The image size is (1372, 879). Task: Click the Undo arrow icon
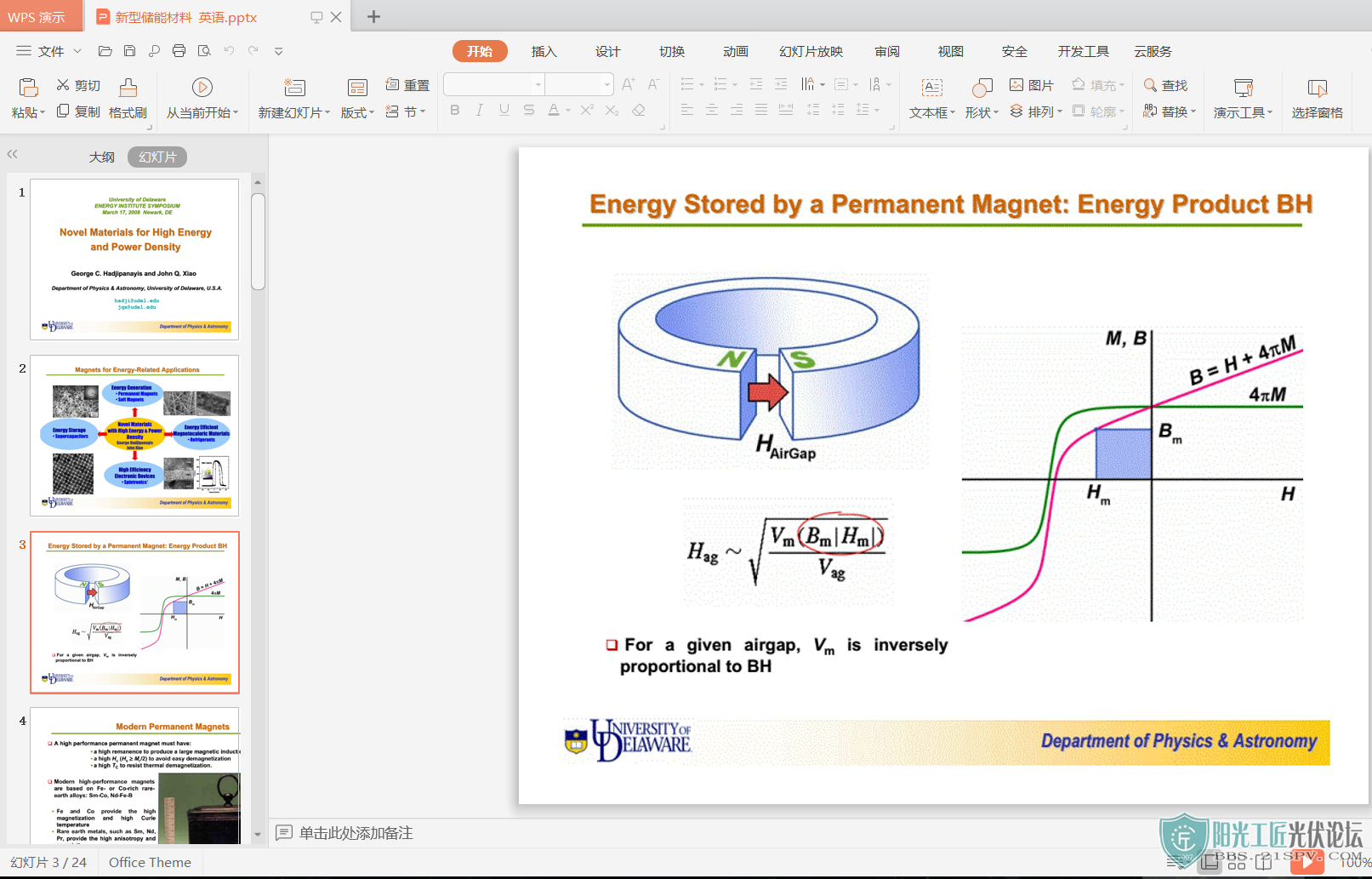click(x=229, y=51)
